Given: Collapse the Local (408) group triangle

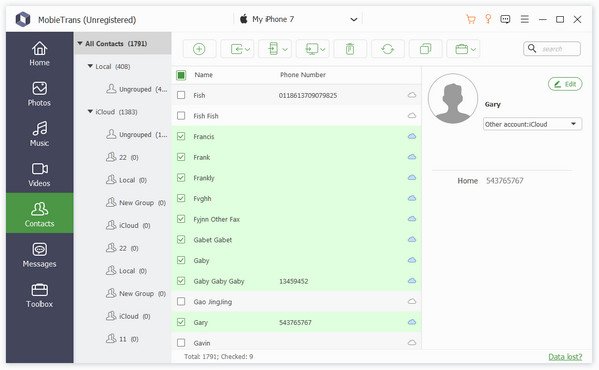Looking at the screenshot, I should [90, 66].
